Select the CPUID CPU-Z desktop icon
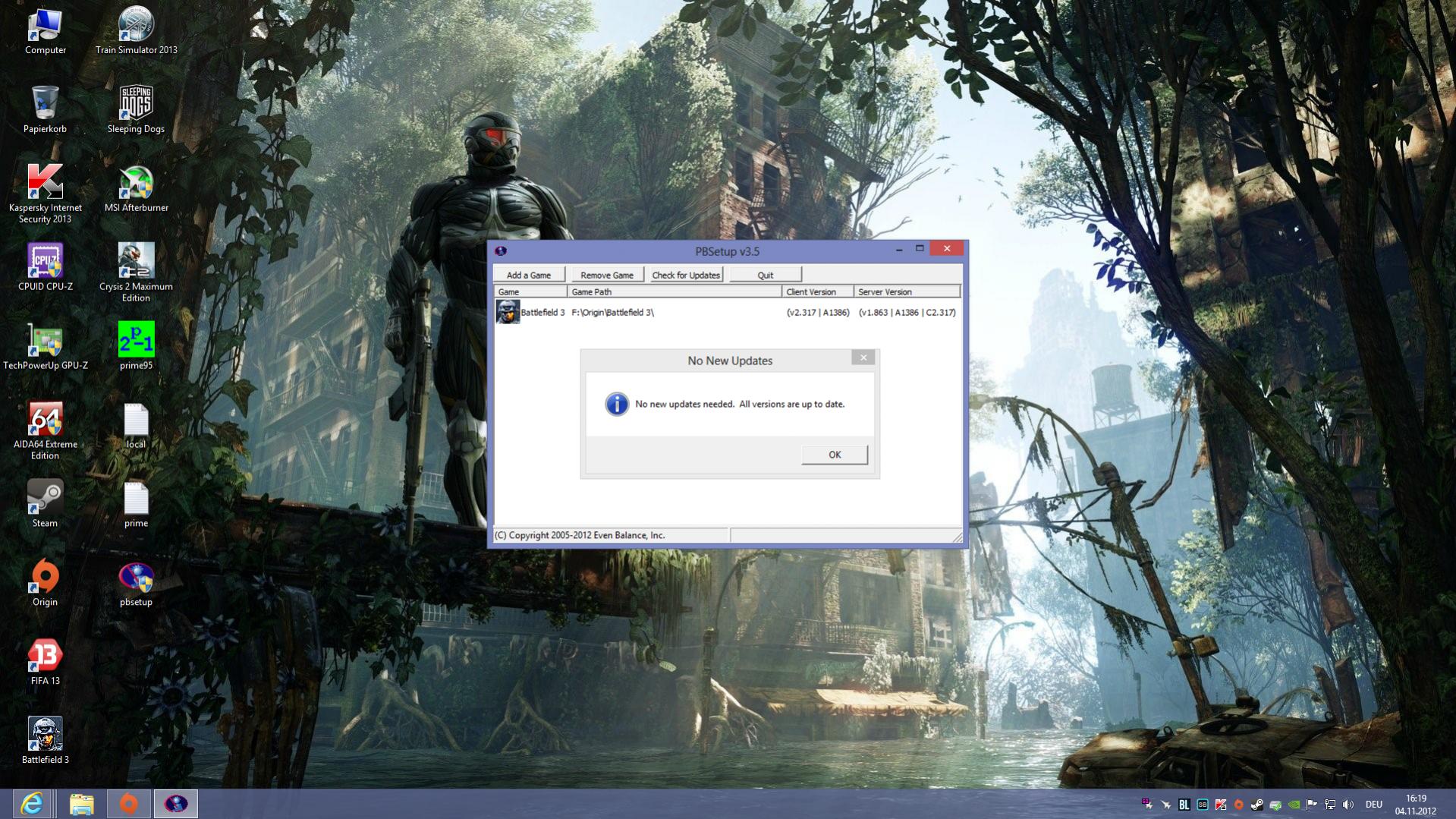This screenshot has width=1456, height=819. (46, 268)
